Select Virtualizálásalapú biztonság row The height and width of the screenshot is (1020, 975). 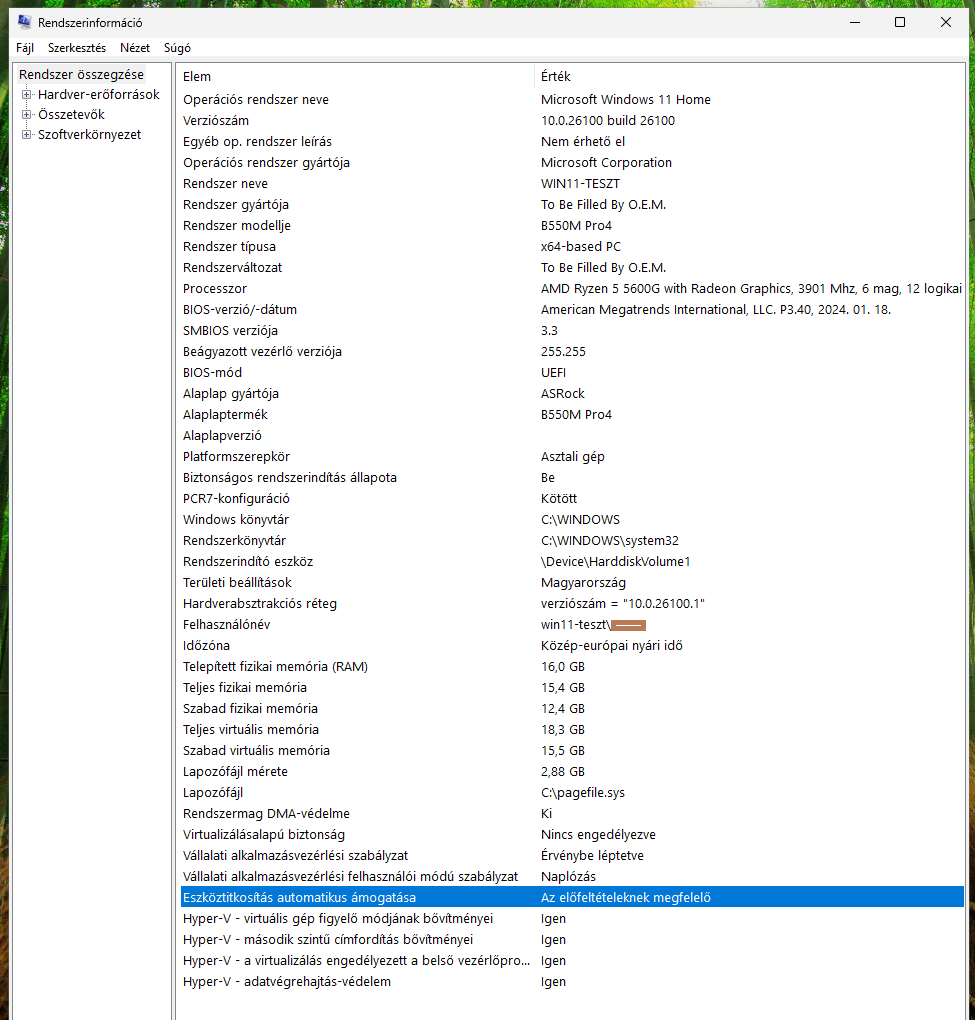pyautogui.click(x=572, y=835)
